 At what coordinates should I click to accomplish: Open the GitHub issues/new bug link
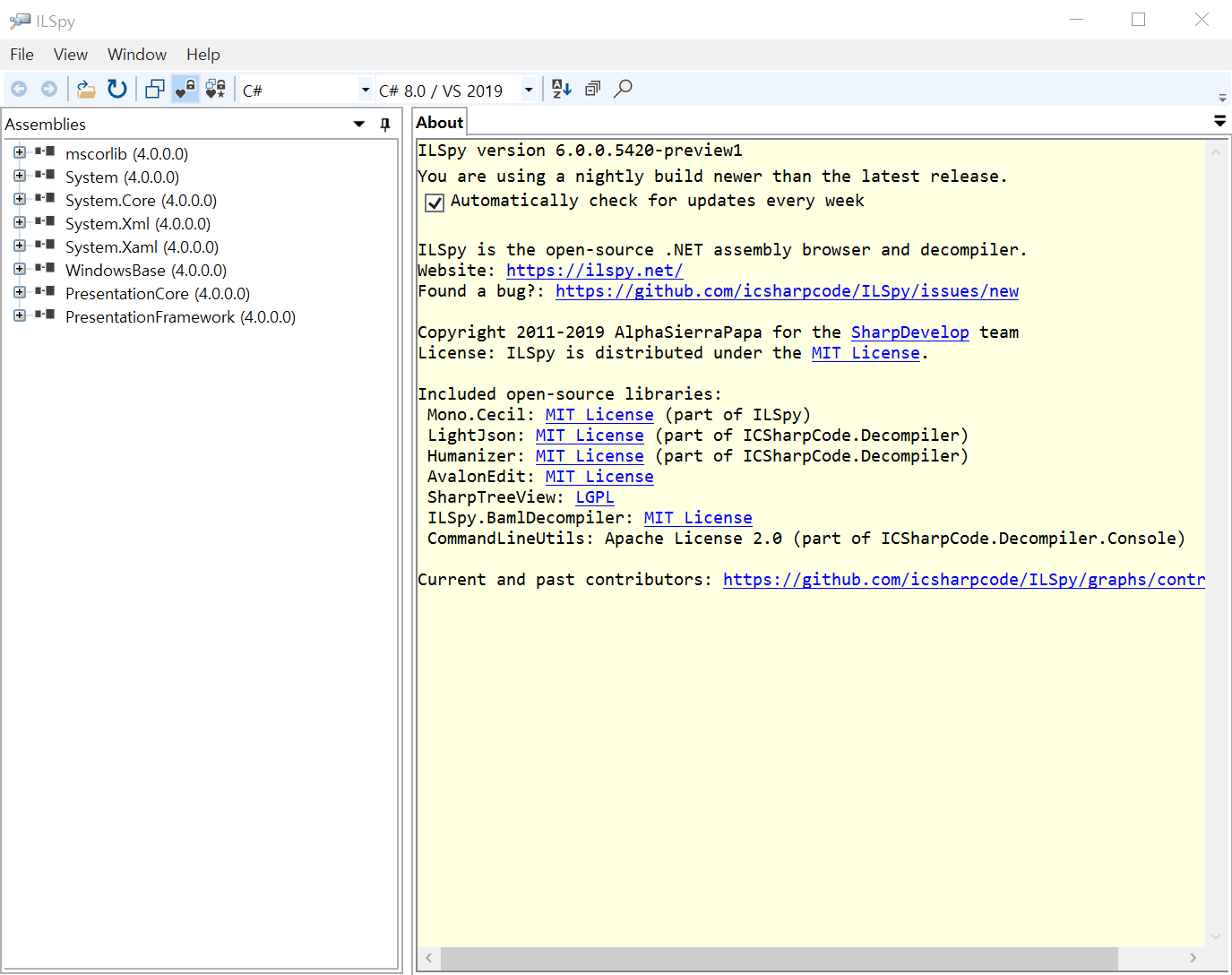click(x=787, y=291)
